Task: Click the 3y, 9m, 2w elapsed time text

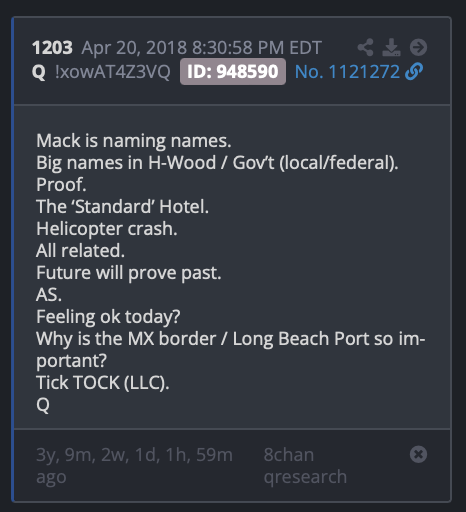Action: point(134,466)
